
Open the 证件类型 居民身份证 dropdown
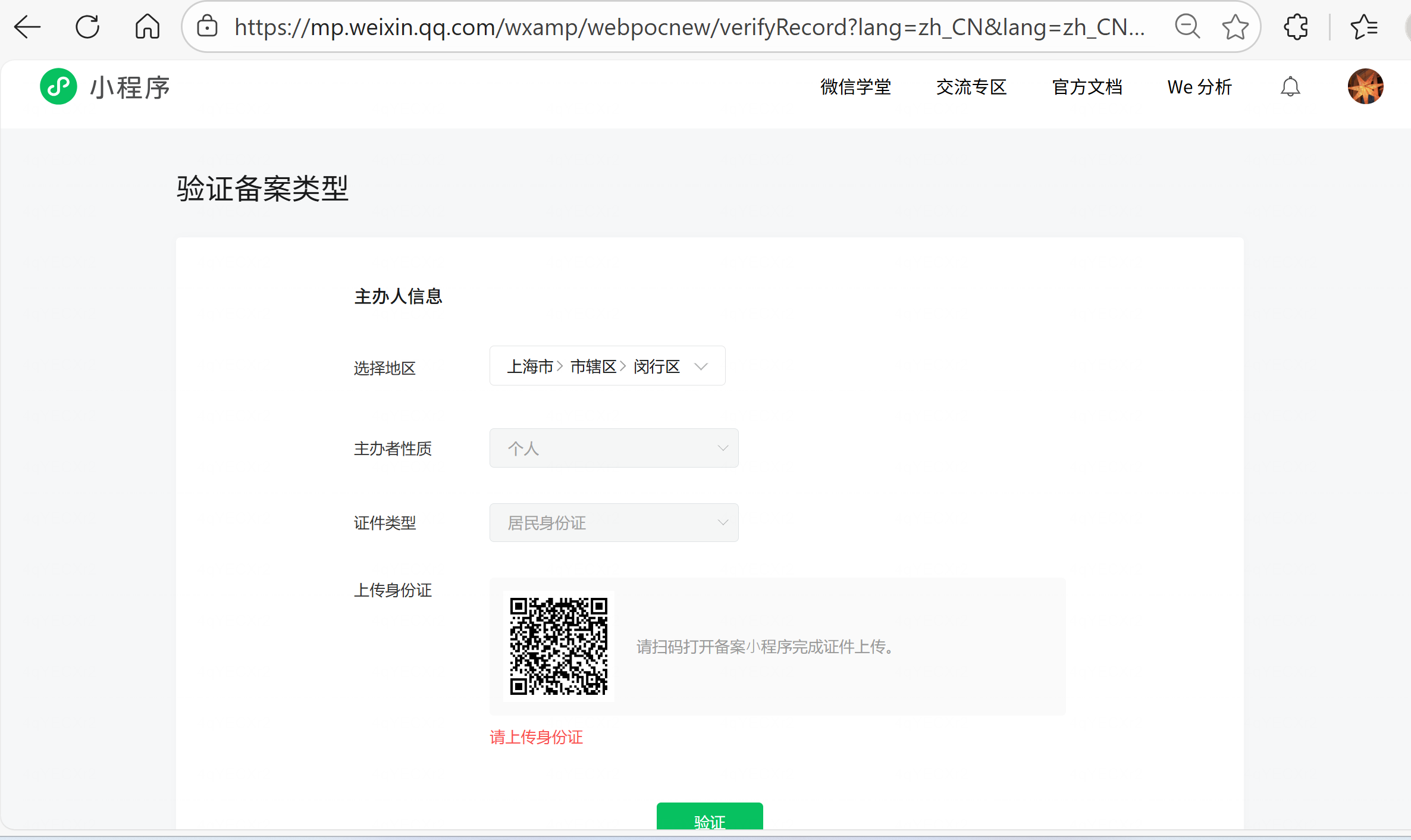pos(613,523)
